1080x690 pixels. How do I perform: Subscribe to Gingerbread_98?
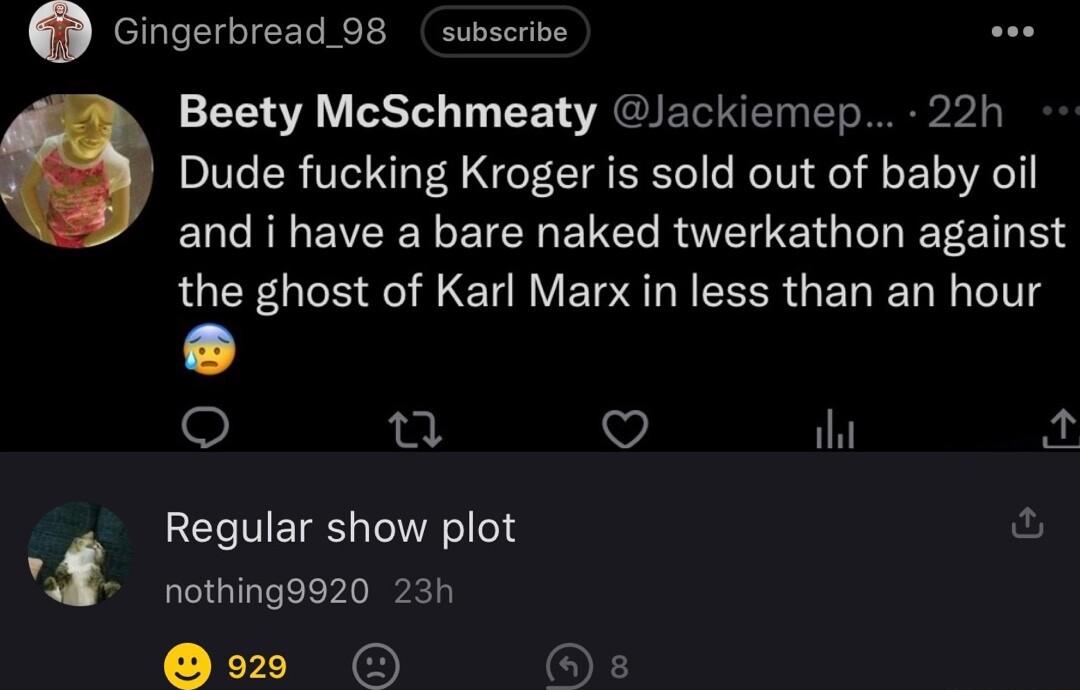click(504, 31)
